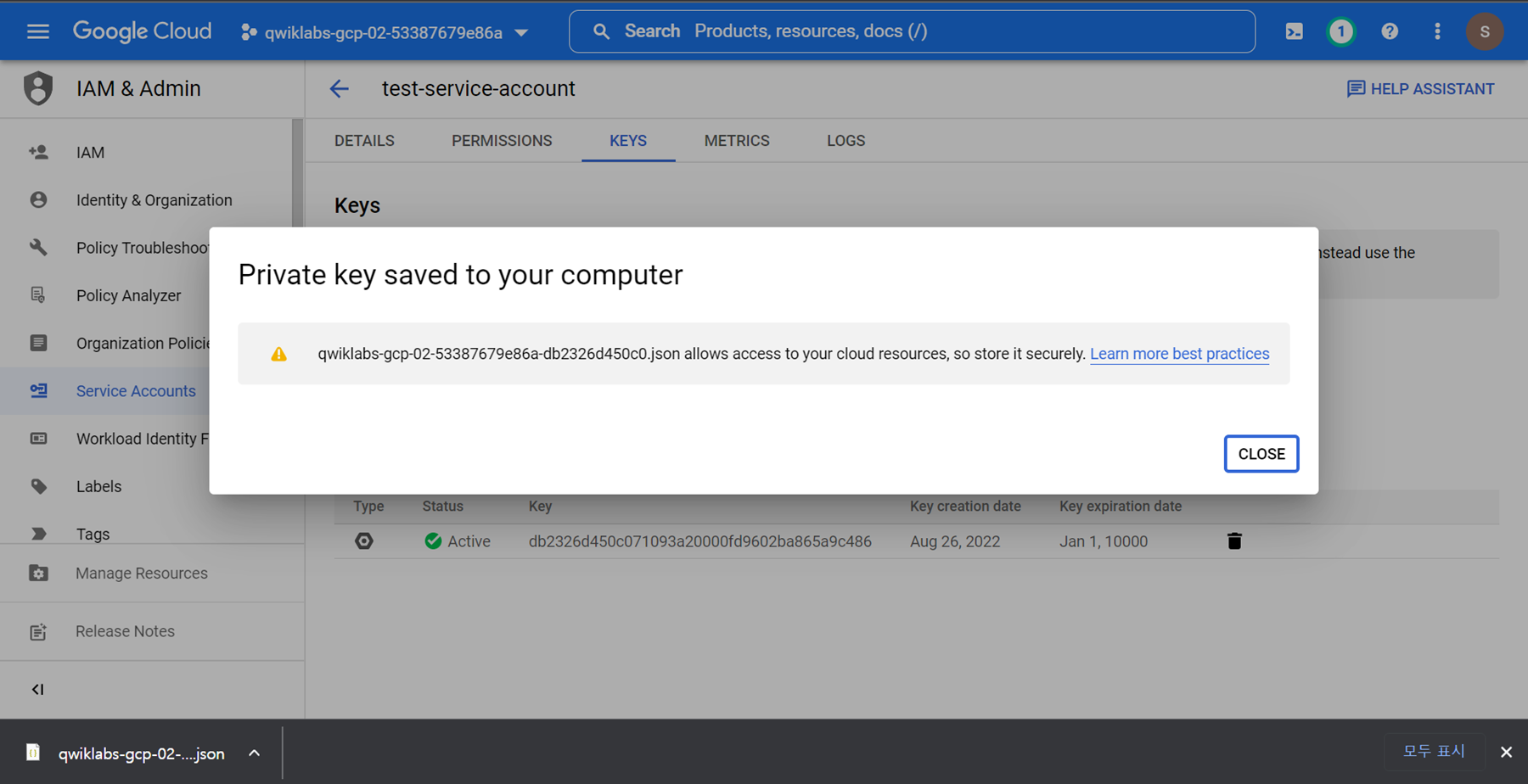1528x784 pixels.
Task: Click the Active status check mark
Action: (433, 541)
